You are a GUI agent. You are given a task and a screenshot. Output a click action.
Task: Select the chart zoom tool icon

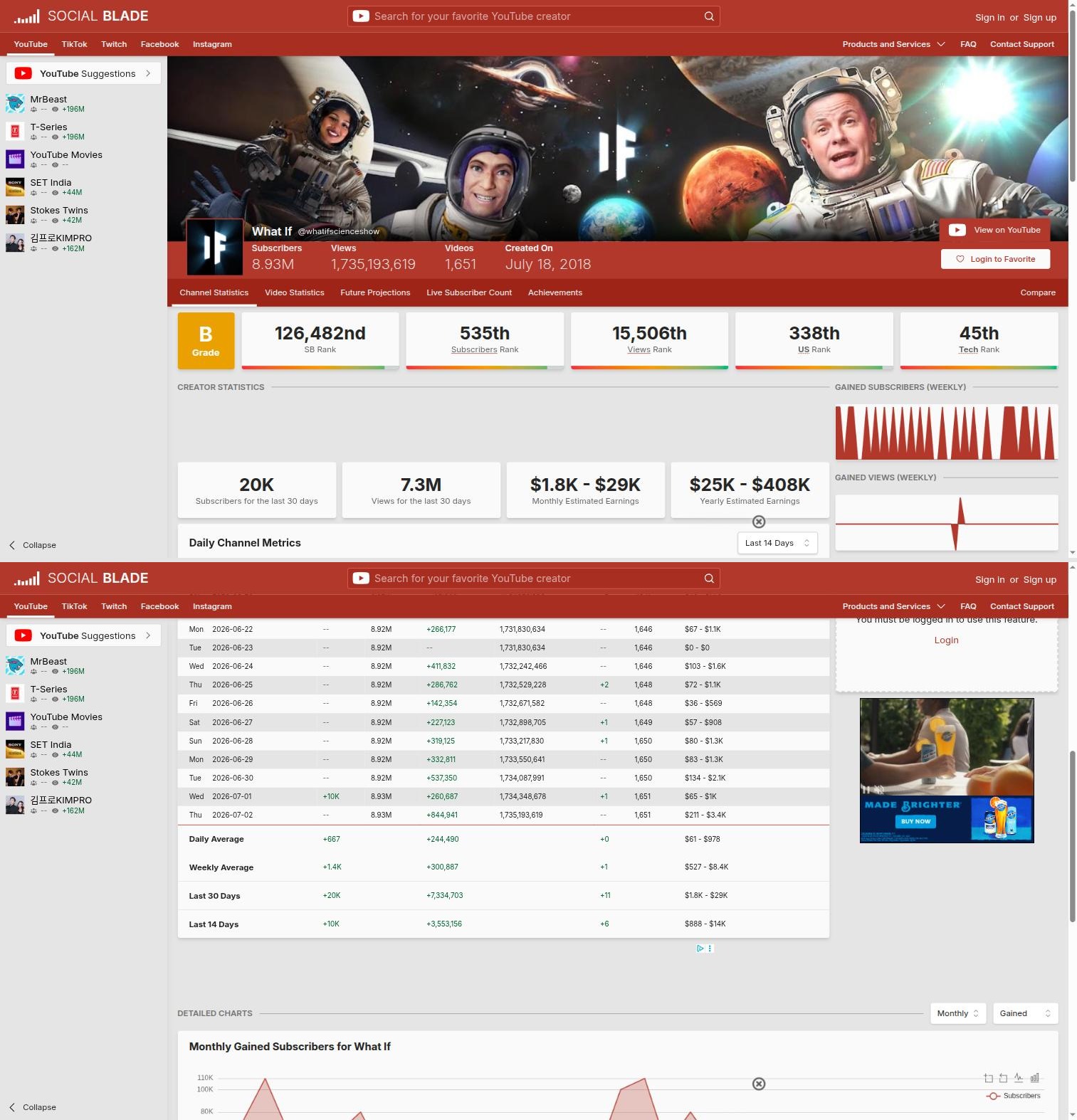point(988,1078)
